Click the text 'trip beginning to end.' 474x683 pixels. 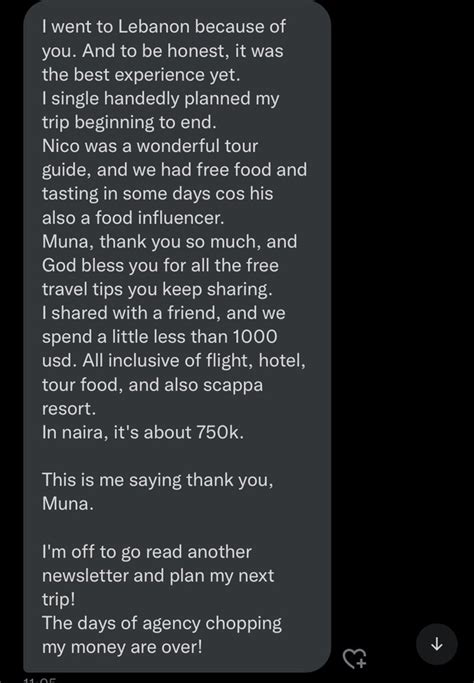[129, 122]
